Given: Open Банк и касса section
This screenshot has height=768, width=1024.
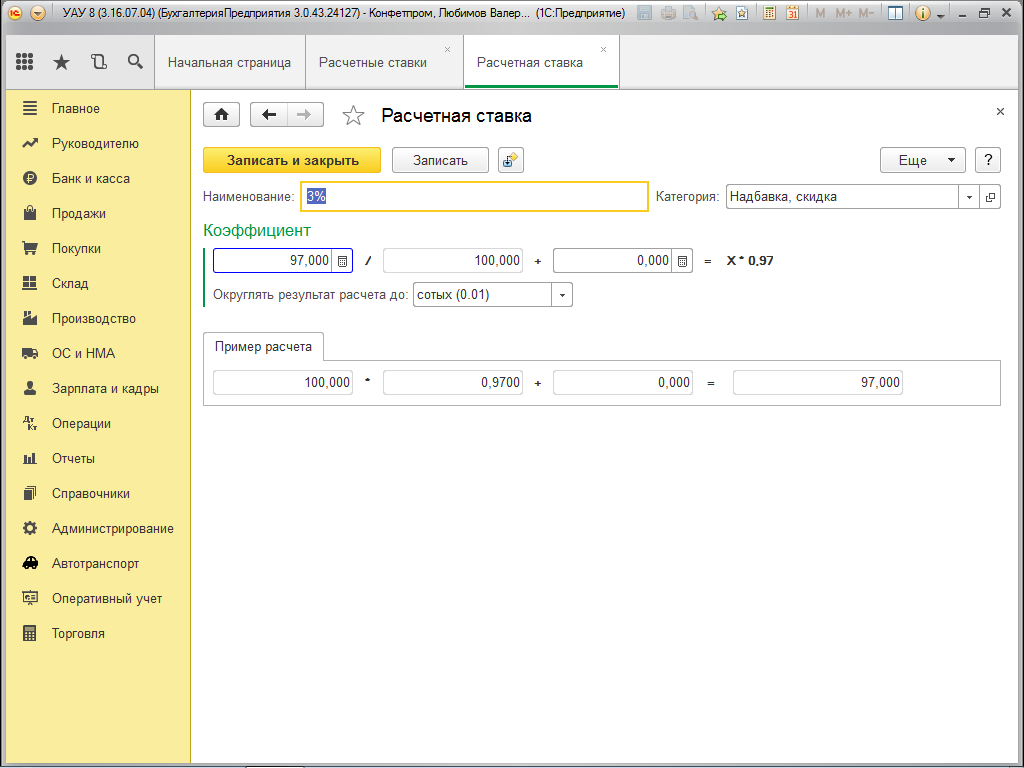Looking at the screenshot, I should [x=90, y=179].
